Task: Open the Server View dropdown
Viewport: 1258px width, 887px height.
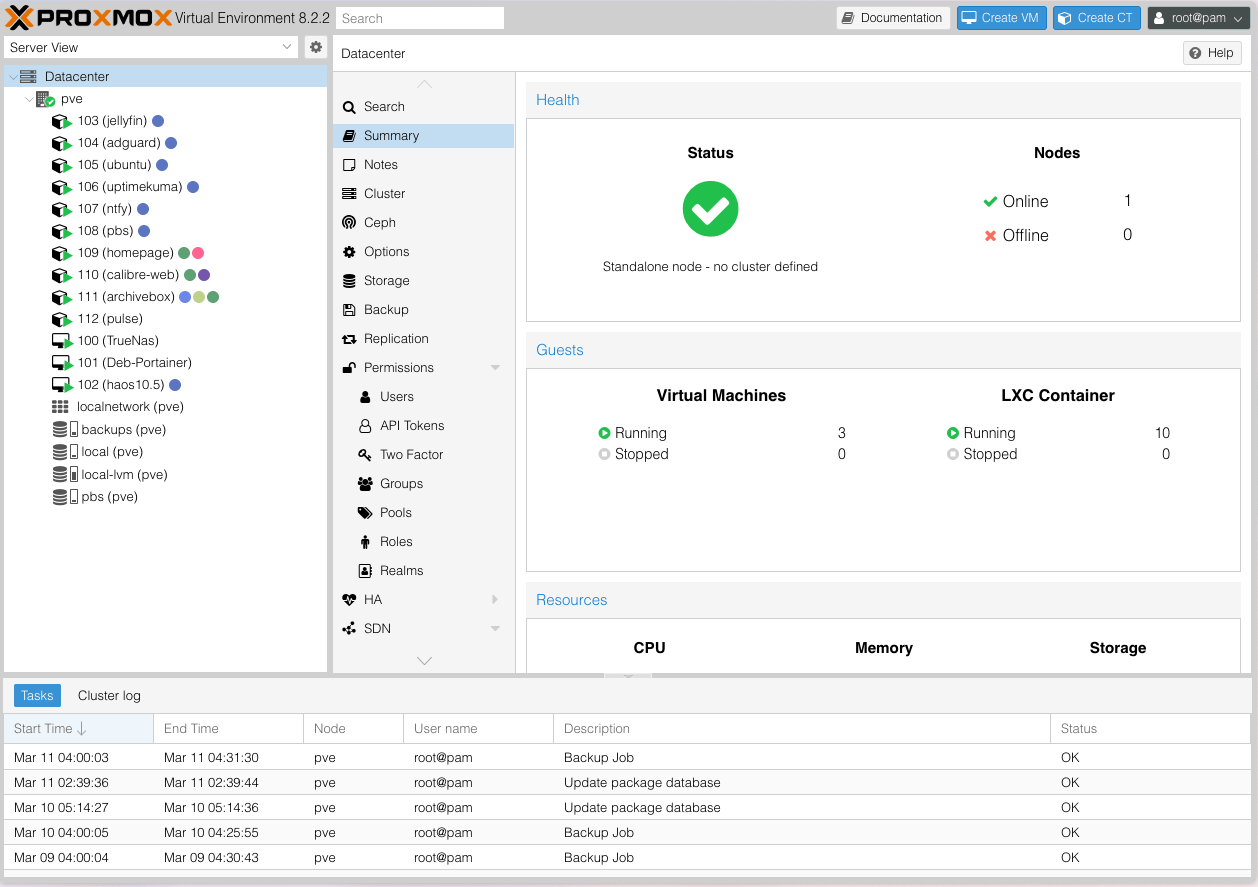Action: (150, 47)
